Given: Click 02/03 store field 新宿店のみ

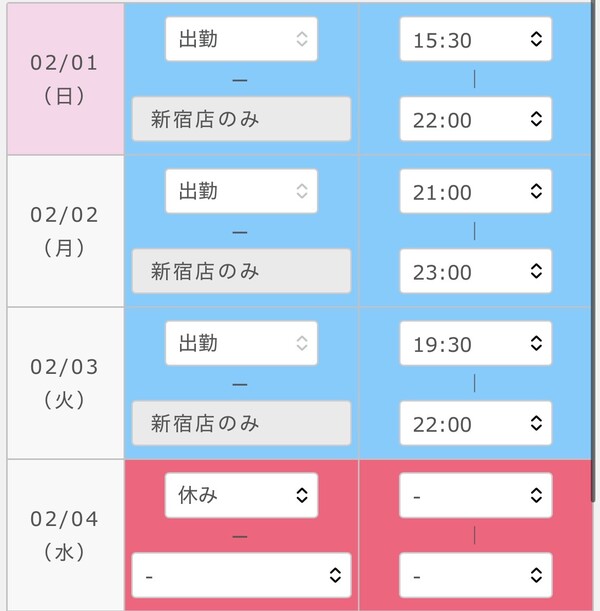Looking at the screenshot, I should (x=241, y=423).
